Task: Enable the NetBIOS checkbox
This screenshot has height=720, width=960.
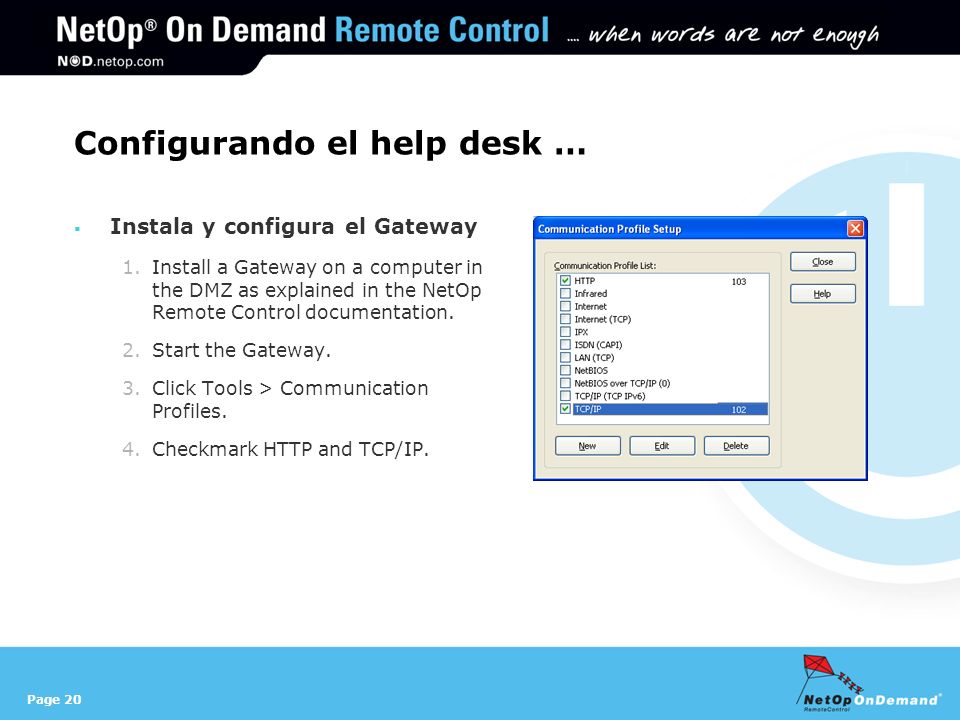Action: [x=565, y=370]
